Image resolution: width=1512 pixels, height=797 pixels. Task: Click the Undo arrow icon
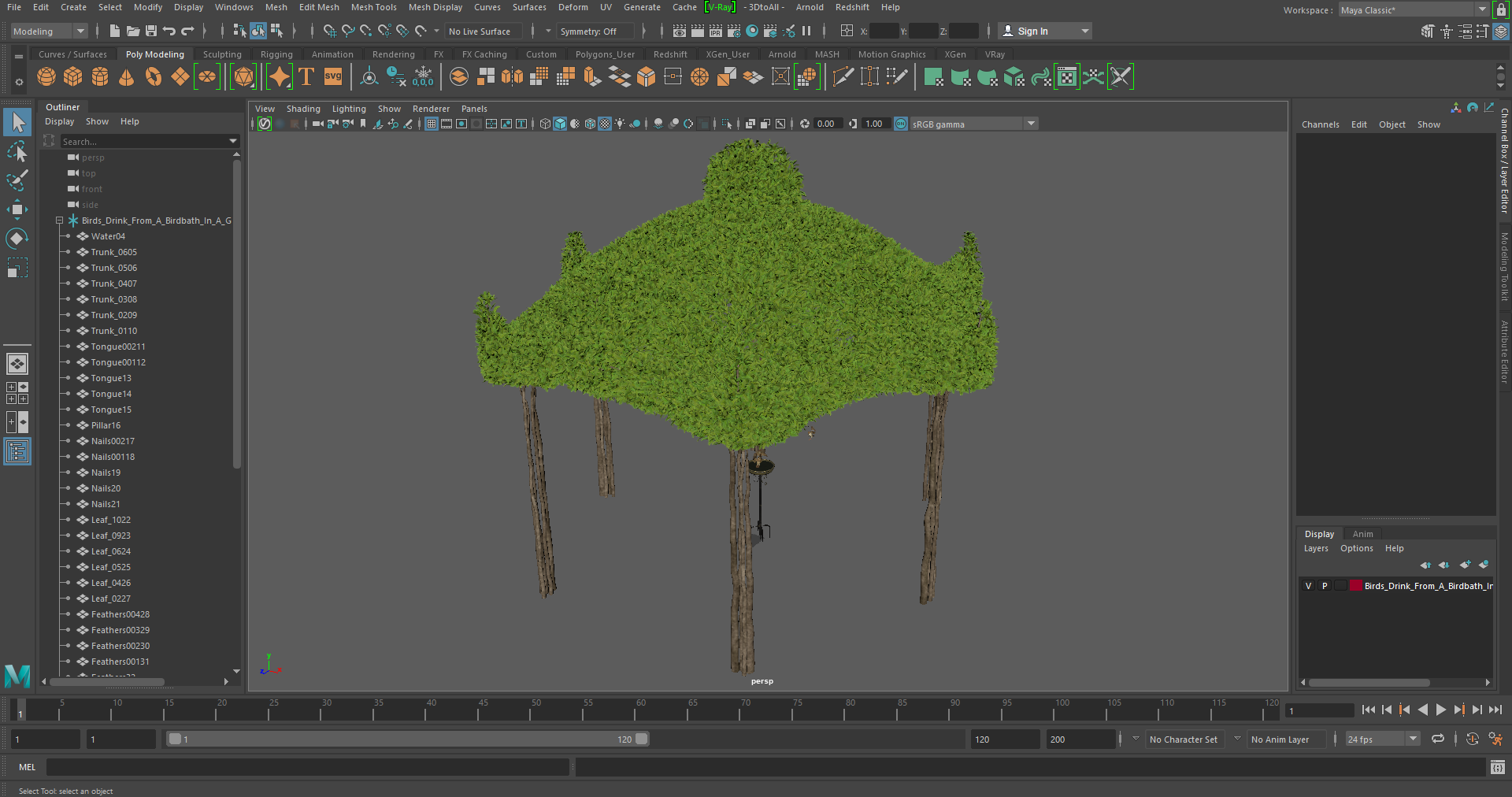click(169, 31)
